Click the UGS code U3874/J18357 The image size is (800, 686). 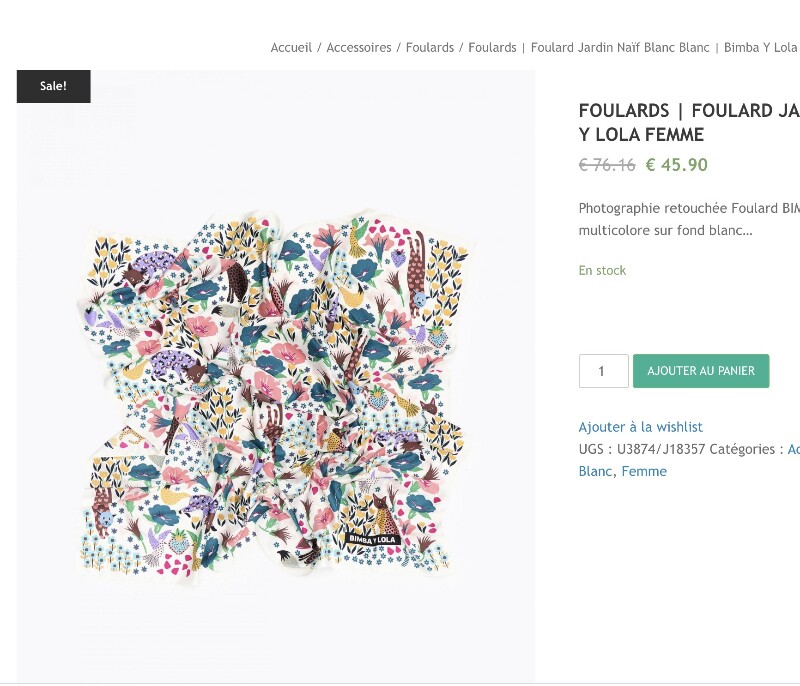click(x=661, y=449)
